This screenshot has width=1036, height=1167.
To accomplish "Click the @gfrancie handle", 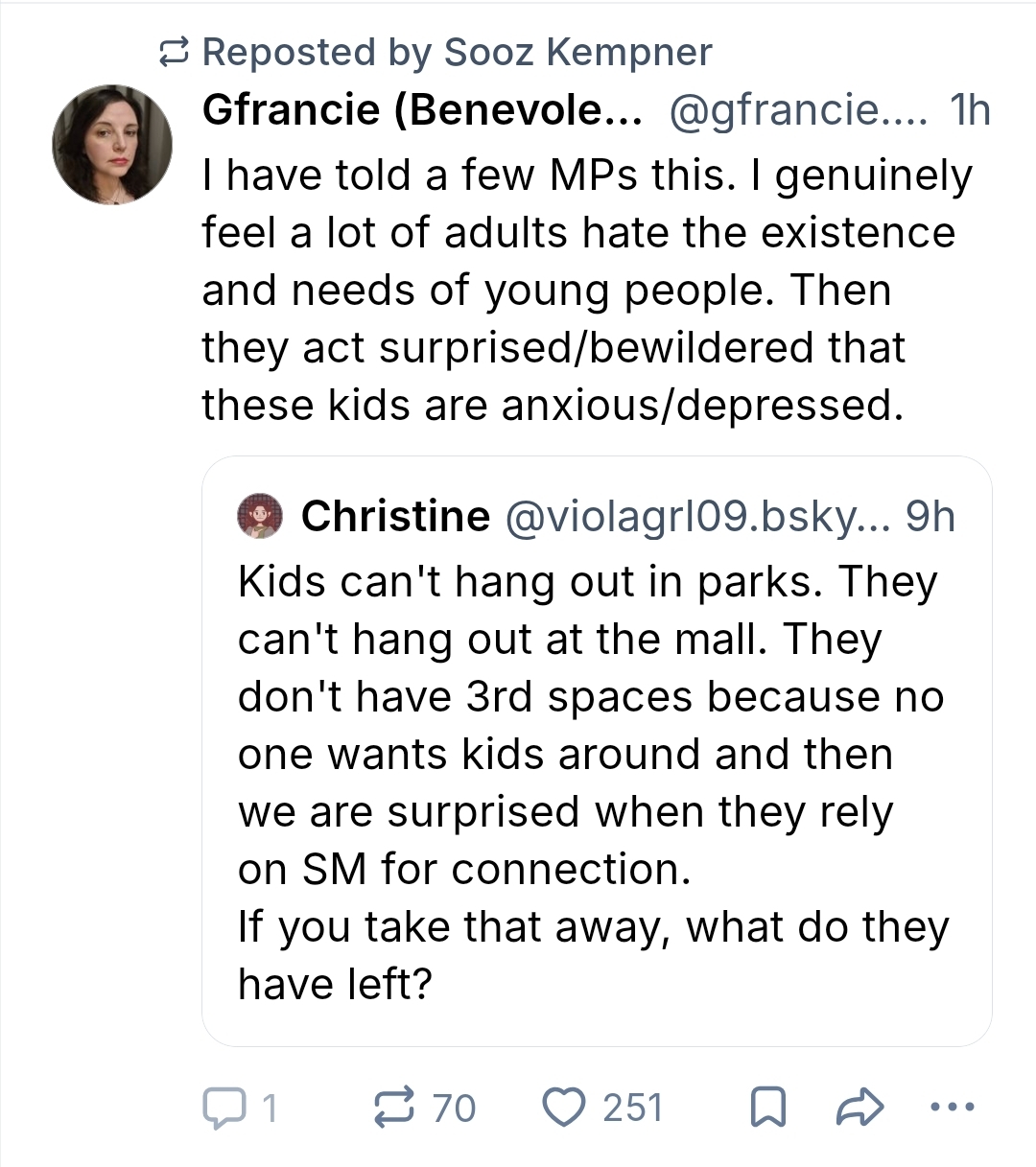I will tap(798, 111).
